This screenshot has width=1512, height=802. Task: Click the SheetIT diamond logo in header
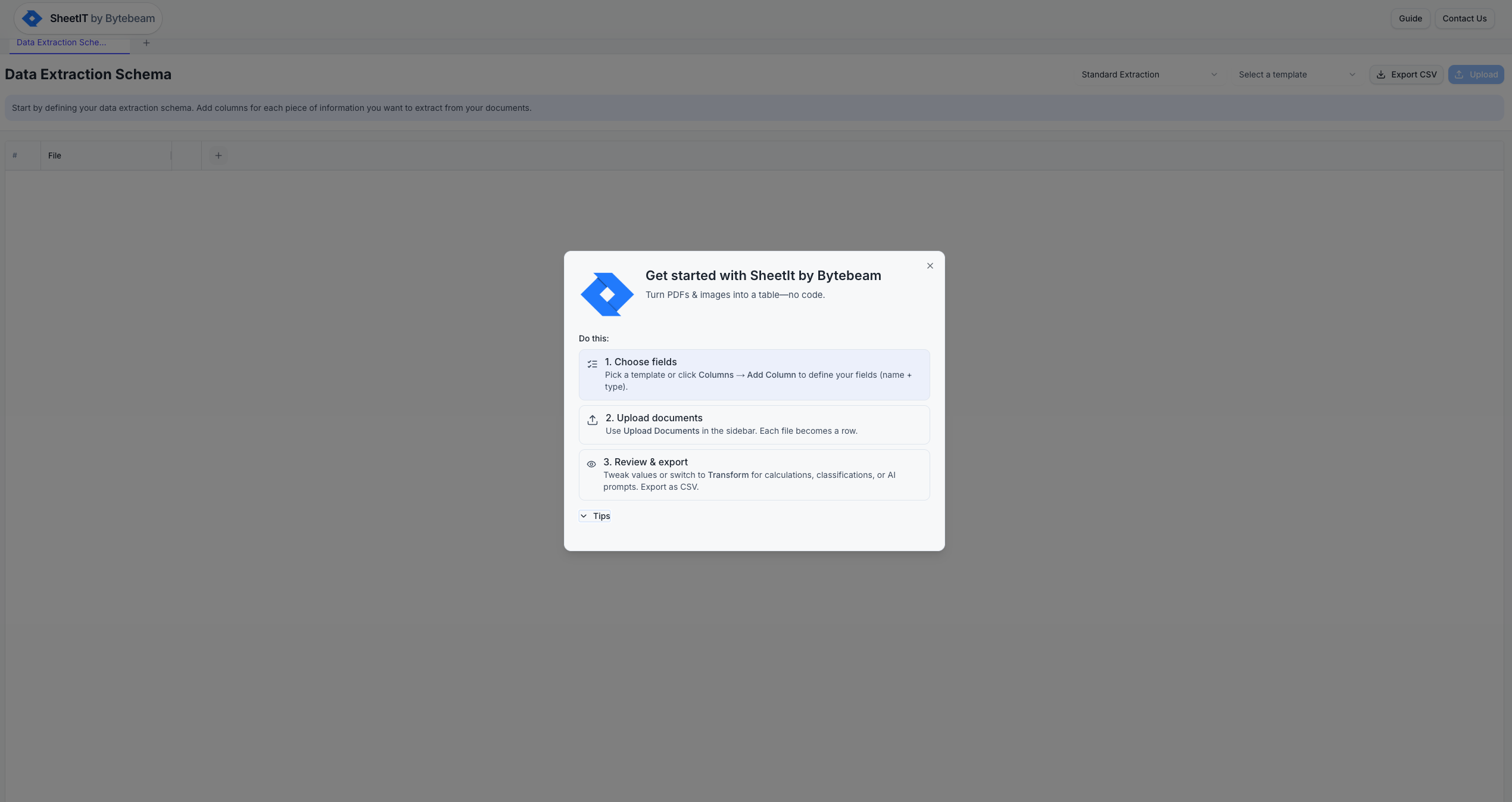pyautogui.click(x=32, y=18)
